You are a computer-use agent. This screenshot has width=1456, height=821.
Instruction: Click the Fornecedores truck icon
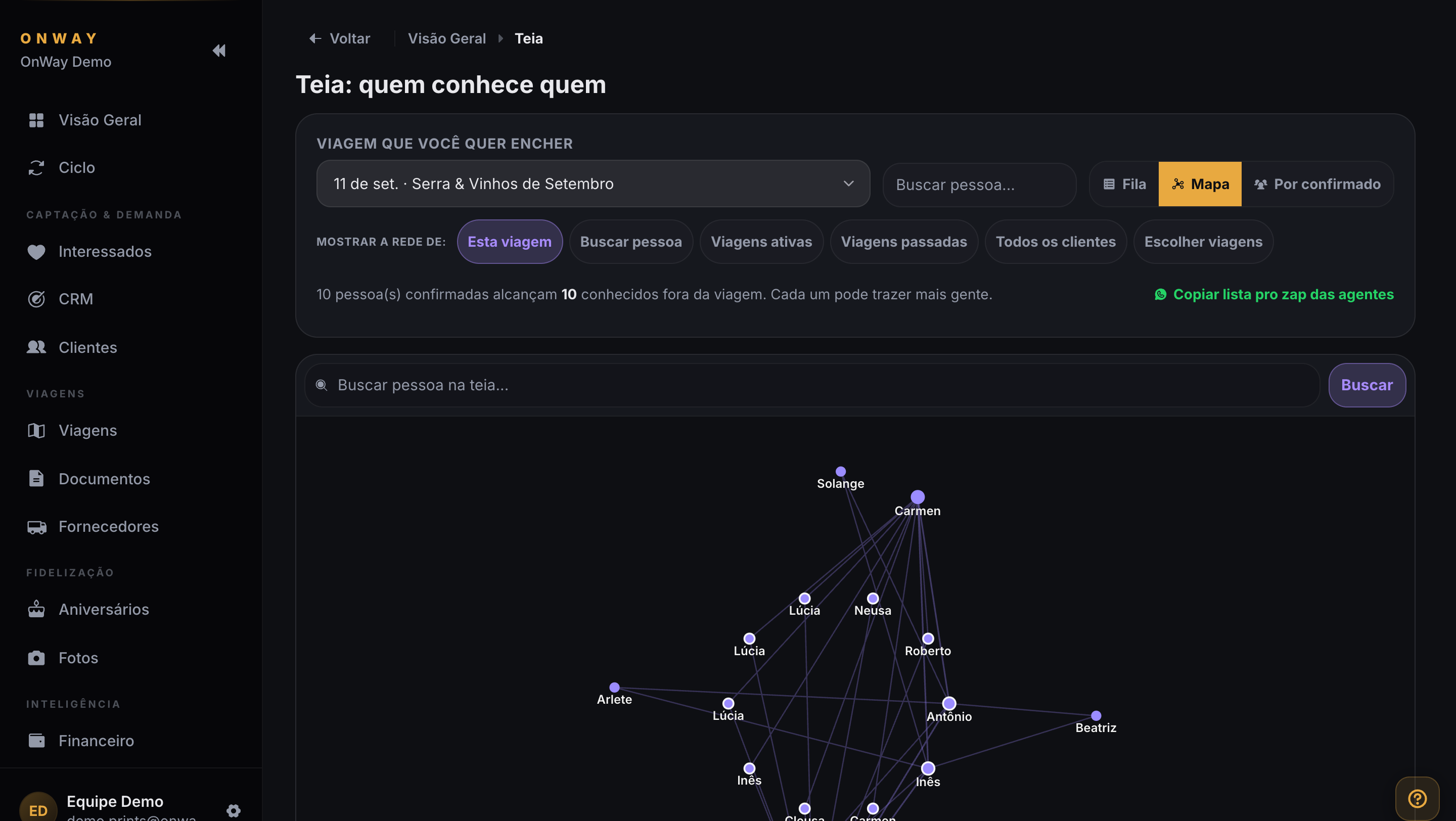tap(37, 527)
